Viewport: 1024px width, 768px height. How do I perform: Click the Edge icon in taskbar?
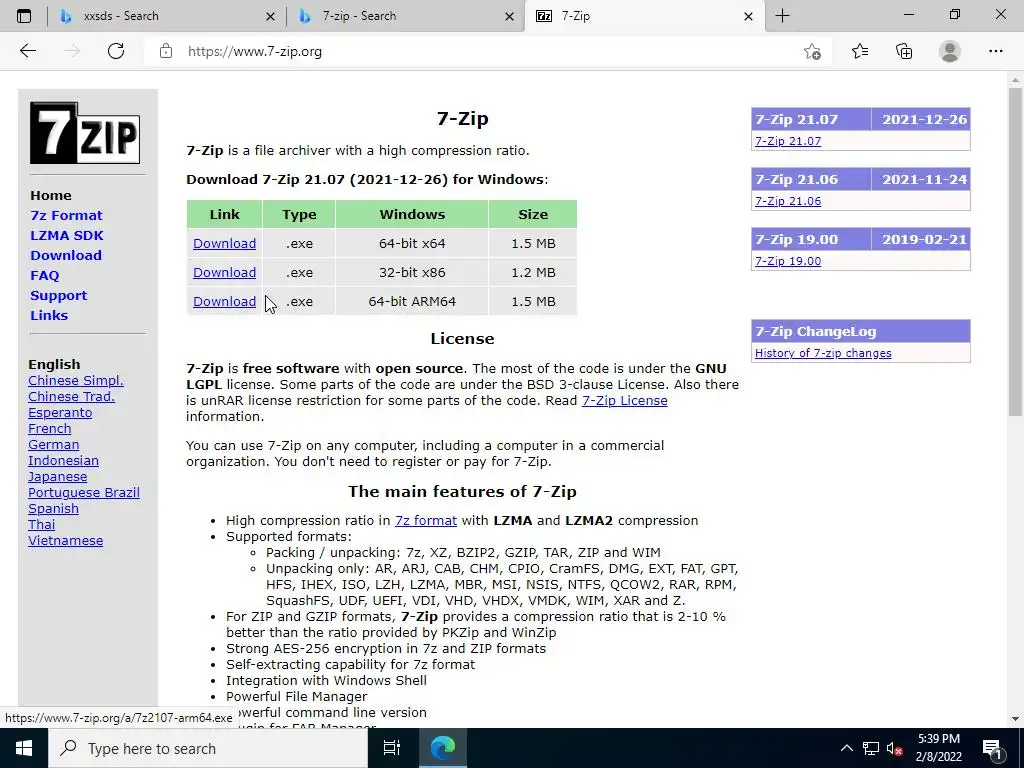coord(443,748)
